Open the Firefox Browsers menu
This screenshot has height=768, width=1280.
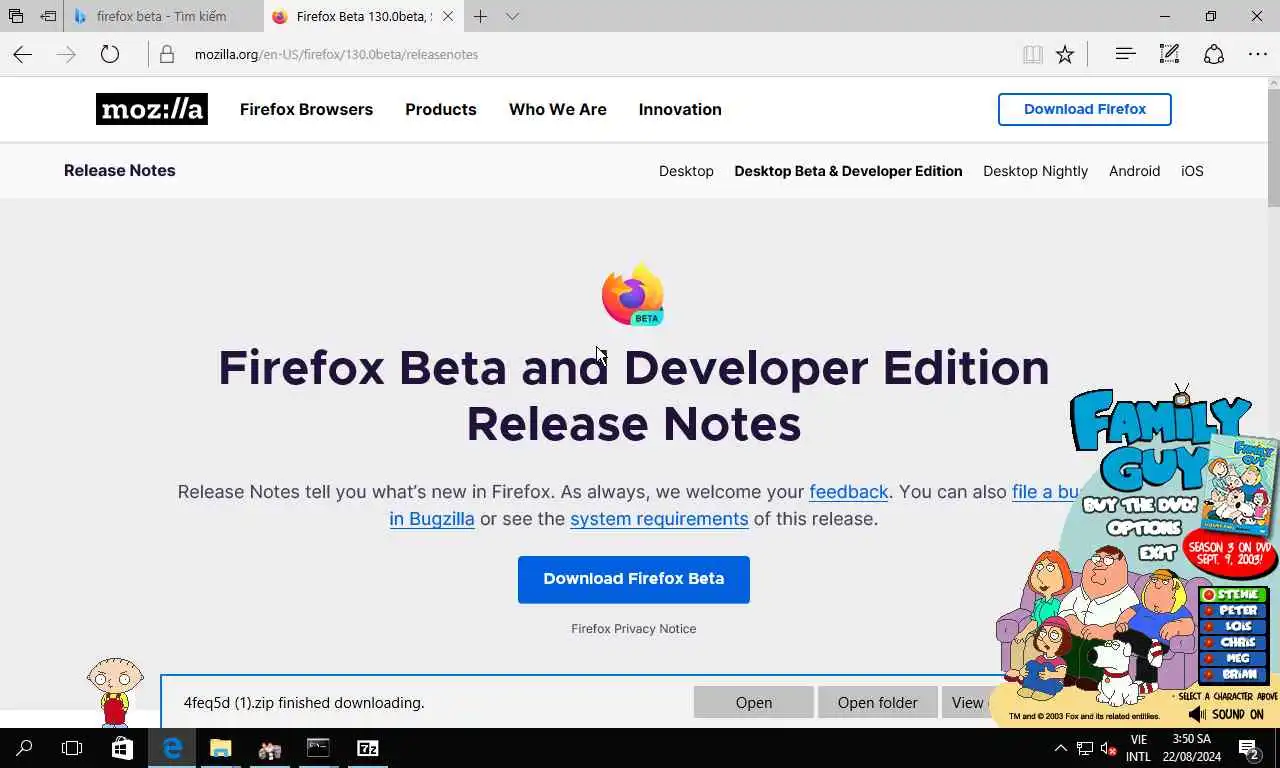[306, 109]
